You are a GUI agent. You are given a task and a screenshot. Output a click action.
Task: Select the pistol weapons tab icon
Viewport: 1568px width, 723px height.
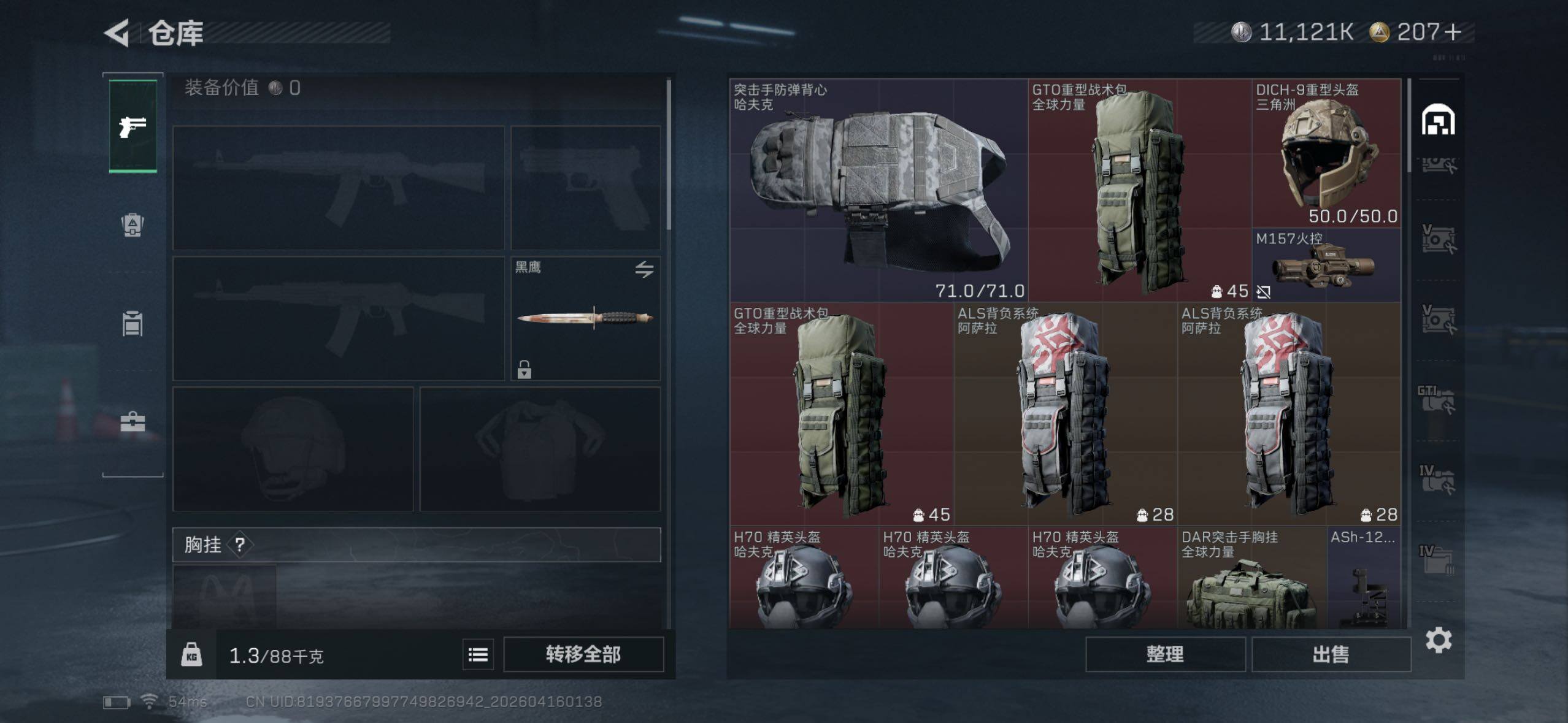133,126
